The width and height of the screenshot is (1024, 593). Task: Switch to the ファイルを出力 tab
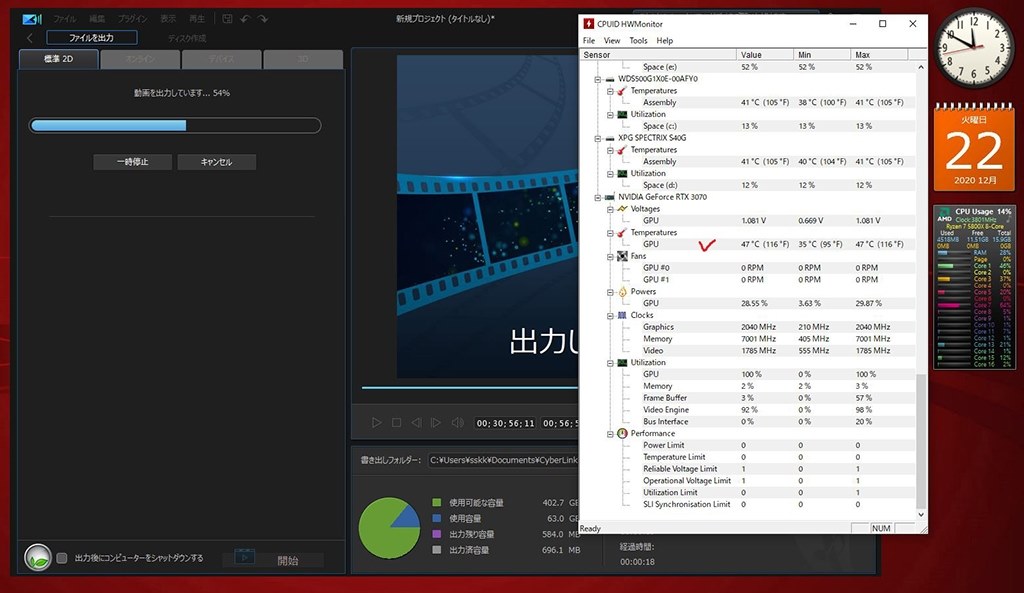[x=91, y=38]
